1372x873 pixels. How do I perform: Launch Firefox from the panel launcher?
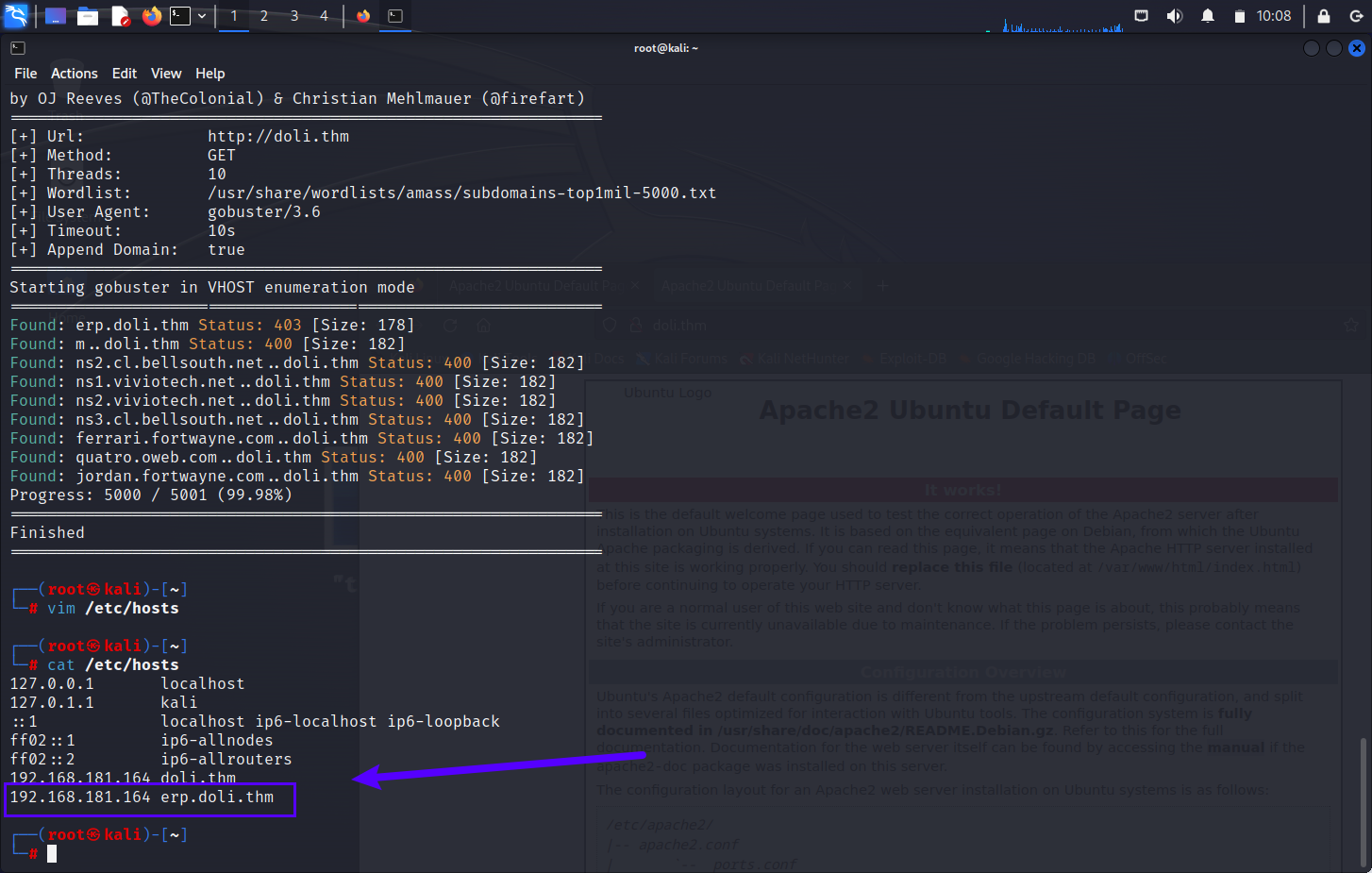click(152, 16)
